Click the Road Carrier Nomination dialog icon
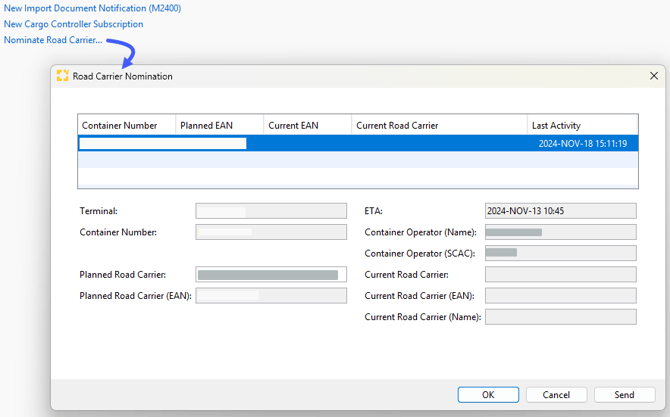This screenshot has width=670, height=417. point(62,76)
